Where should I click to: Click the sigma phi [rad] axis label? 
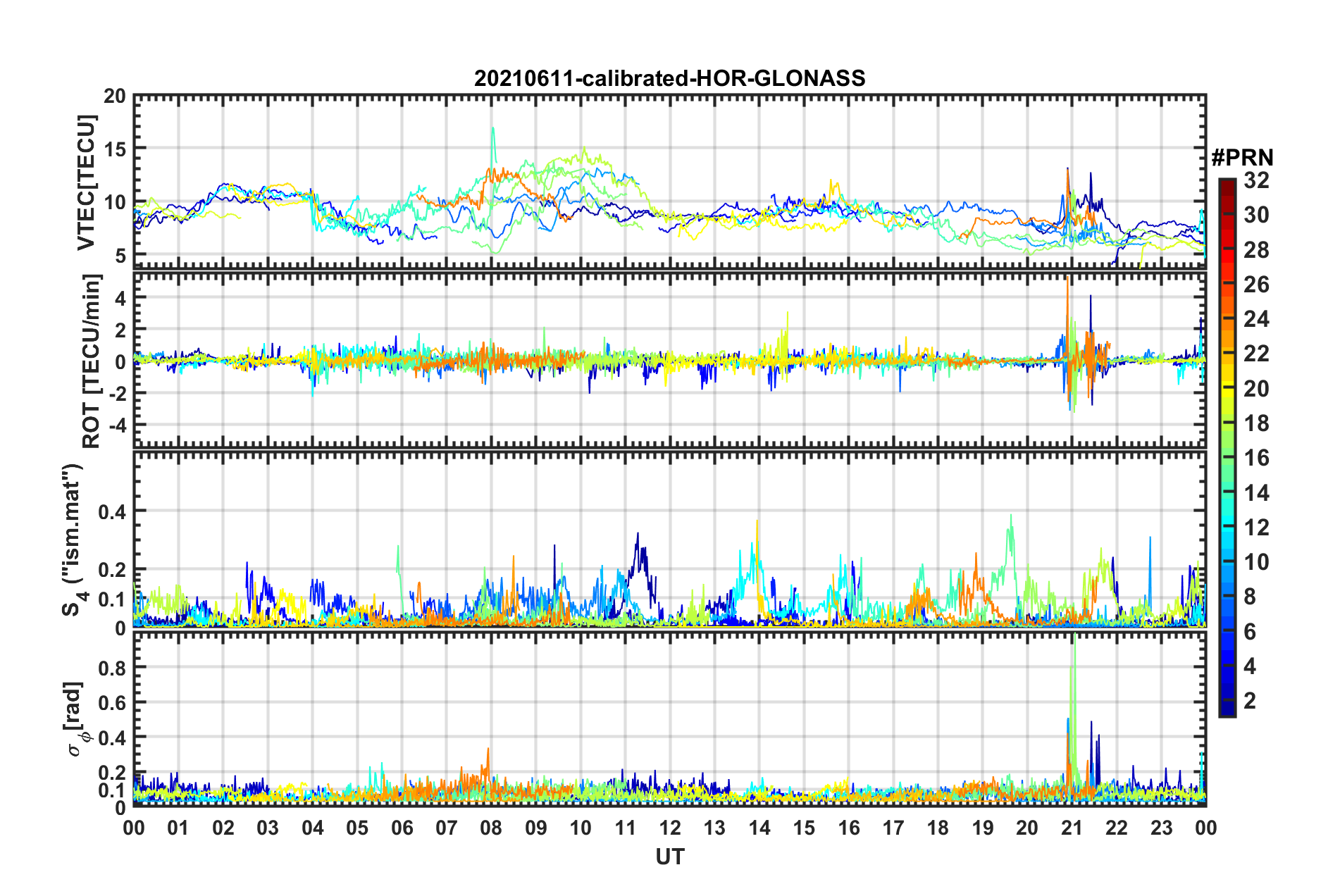point(76,719)
